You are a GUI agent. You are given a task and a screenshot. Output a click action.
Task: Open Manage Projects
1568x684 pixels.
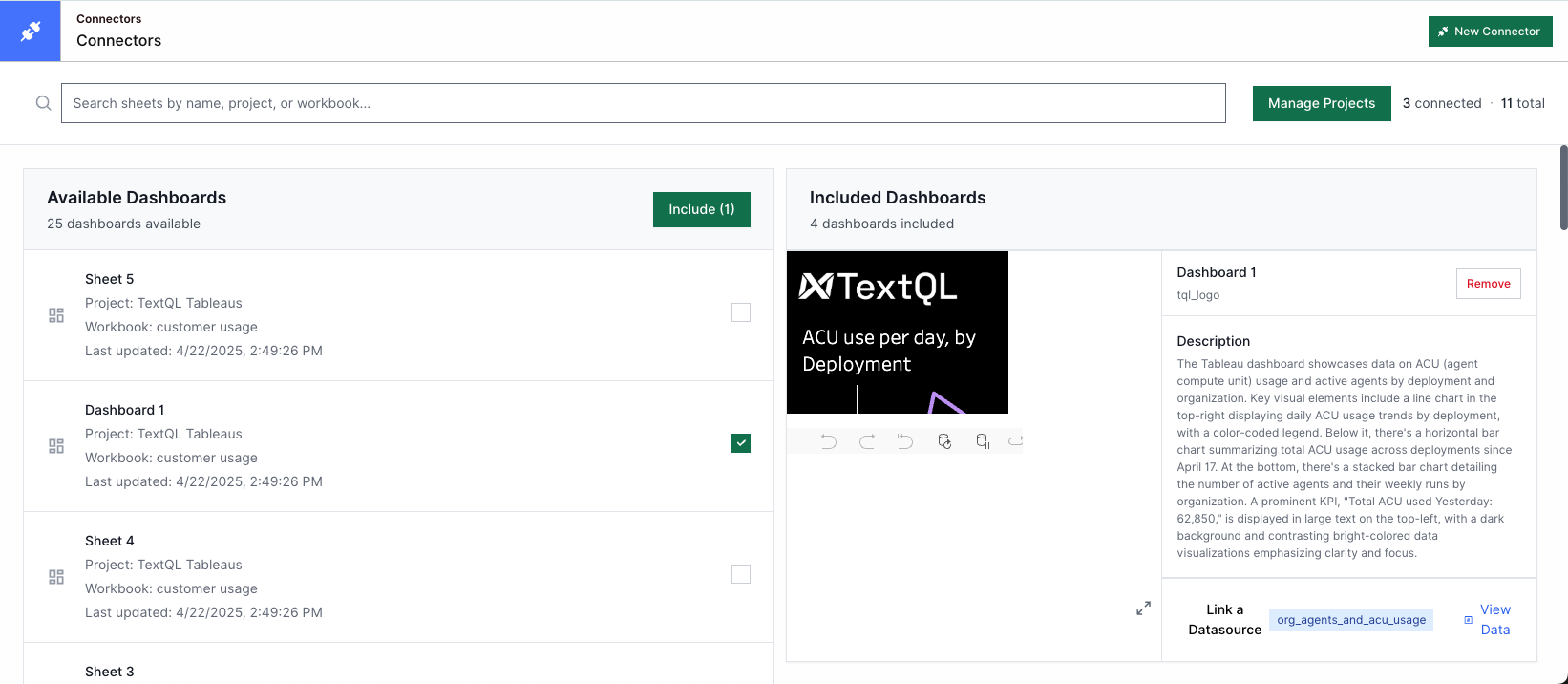click(x=1322, y=103)
